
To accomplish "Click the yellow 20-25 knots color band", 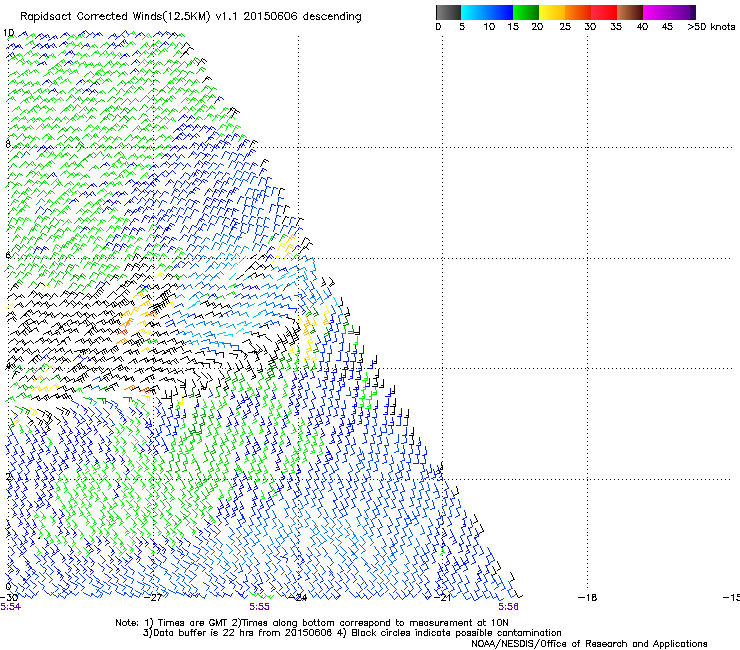I will [552, 12].
